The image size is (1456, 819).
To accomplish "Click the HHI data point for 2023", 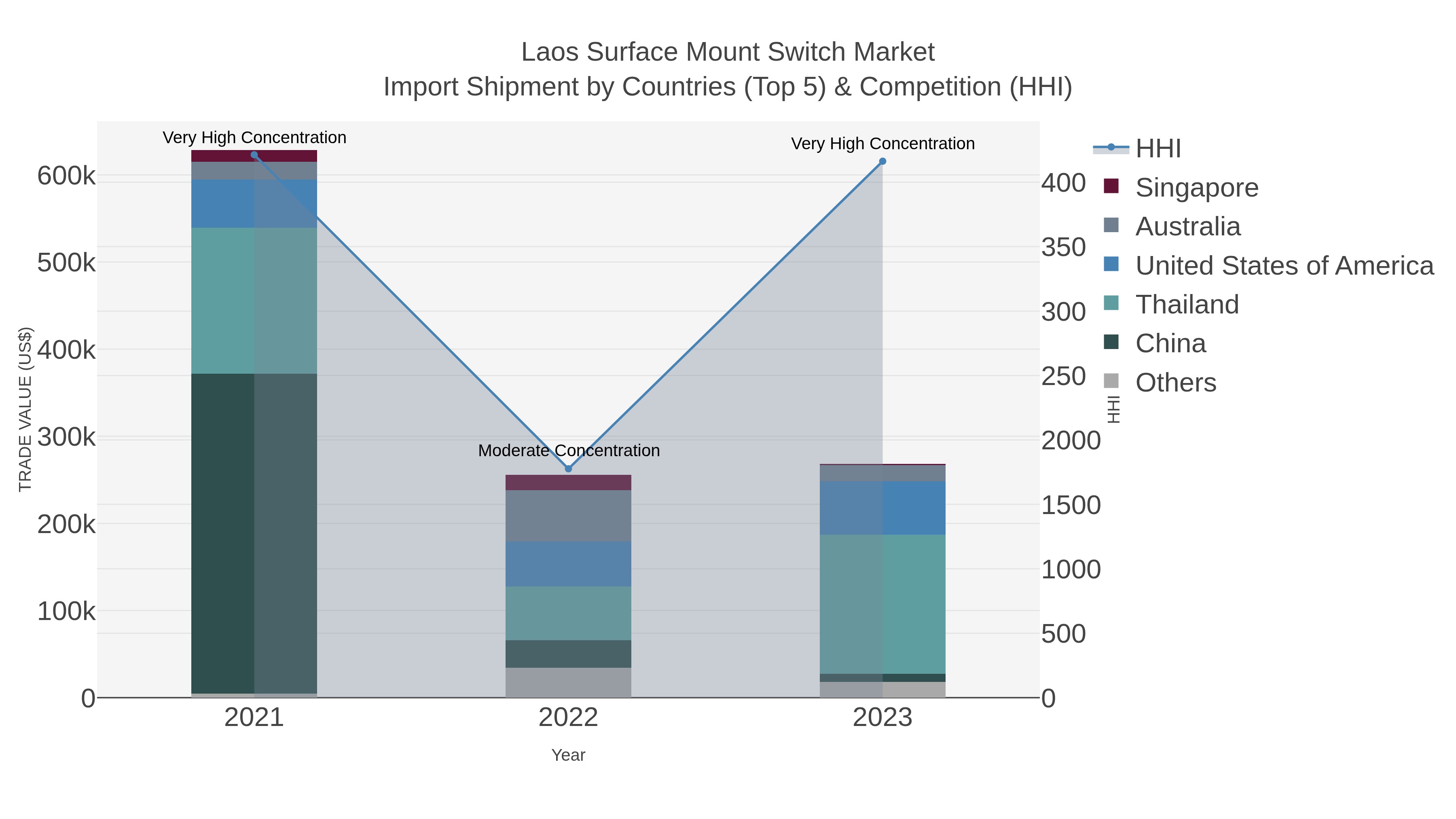I will click(882, 162).
